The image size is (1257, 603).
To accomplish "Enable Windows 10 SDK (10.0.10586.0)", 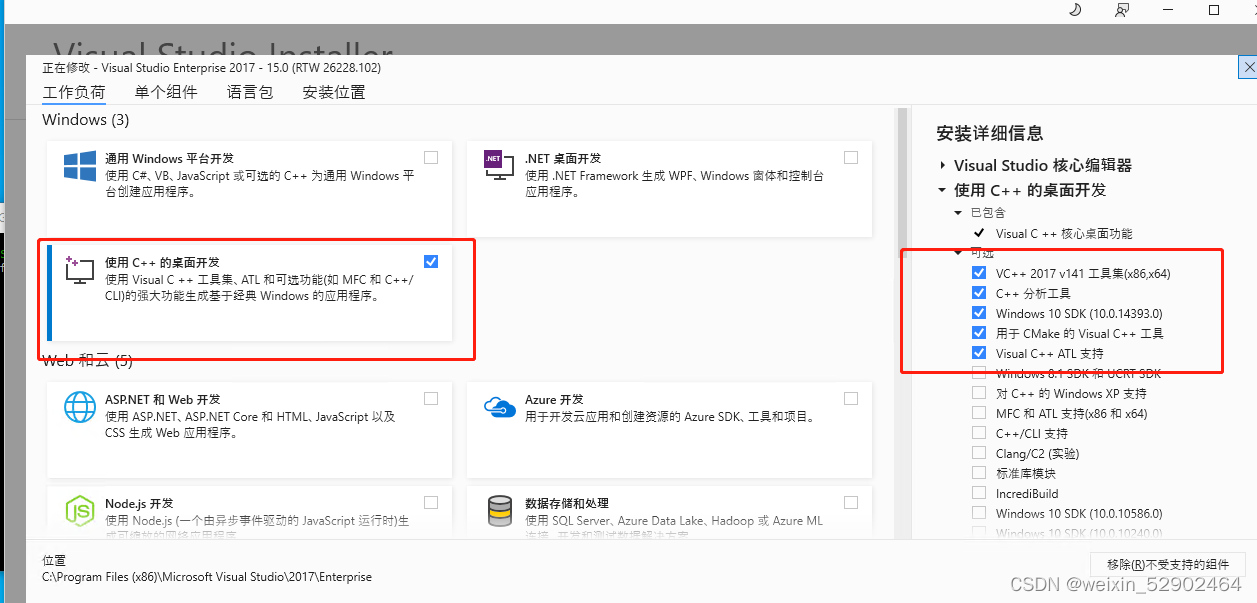I will [979, 513].
